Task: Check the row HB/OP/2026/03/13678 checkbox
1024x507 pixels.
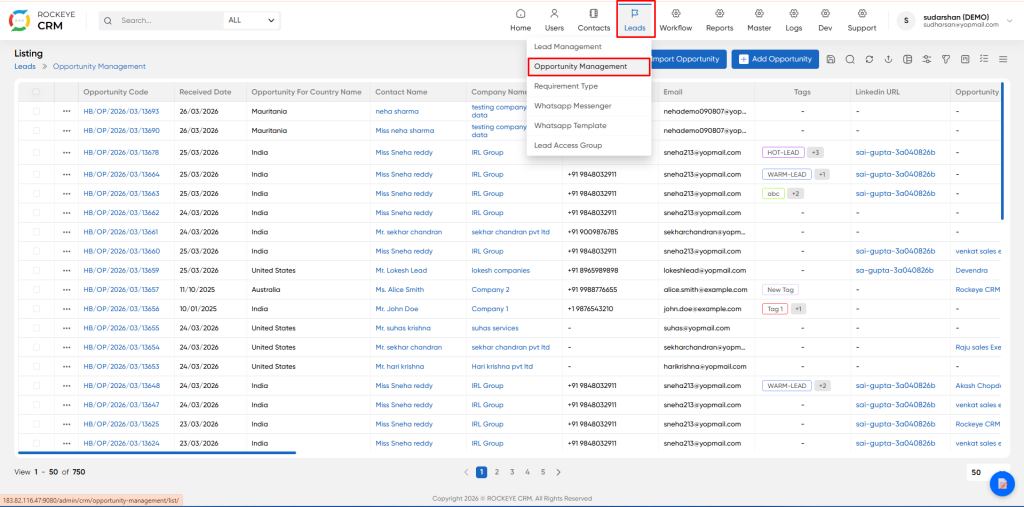Action: [36, 152]
